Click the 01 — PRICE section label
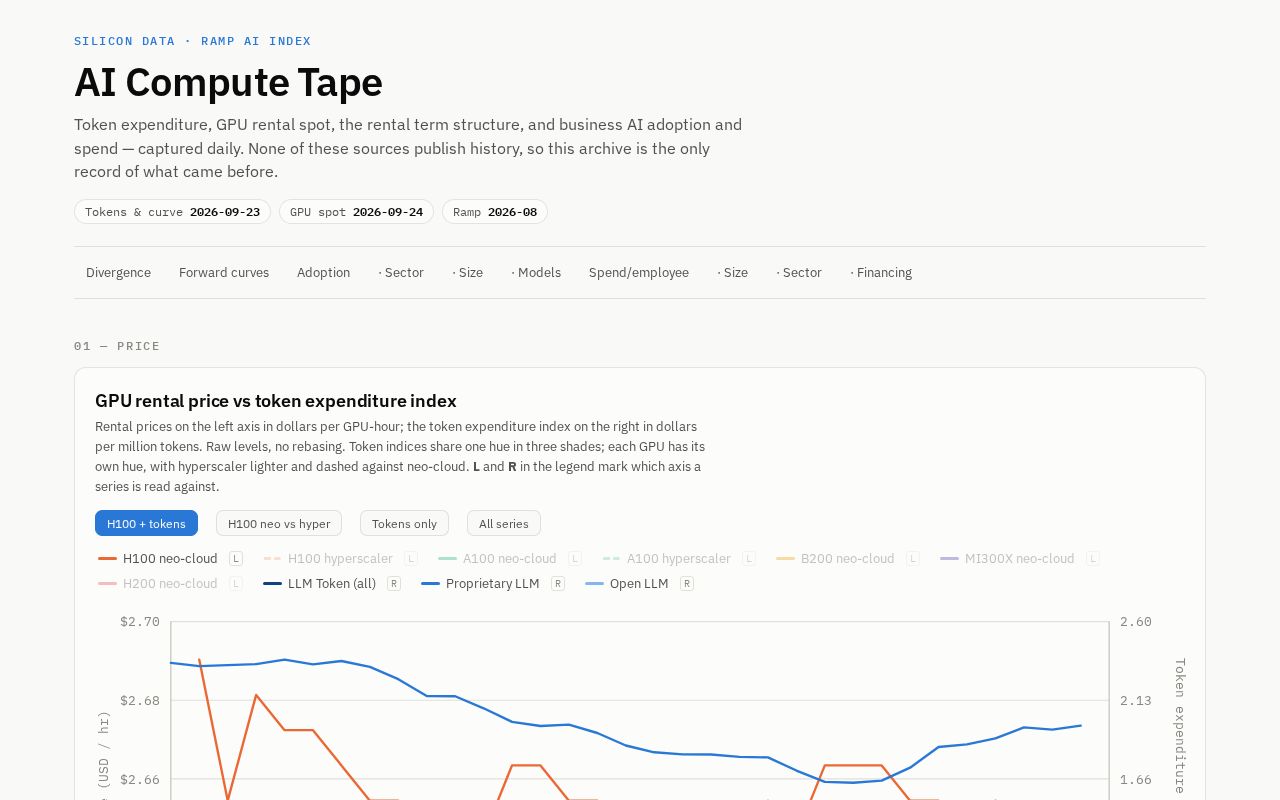1280x800 pixels. (117, 346)
